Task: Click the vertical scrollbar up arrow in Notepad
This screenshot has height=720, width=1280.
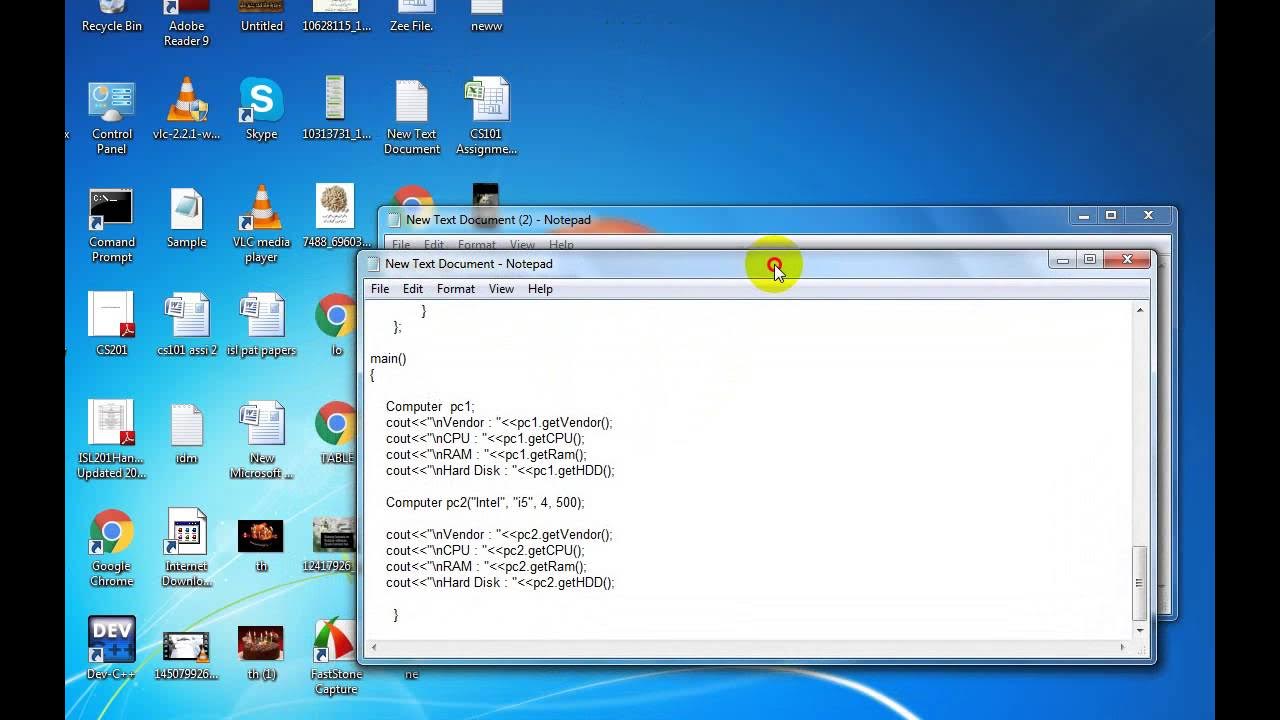Action: 1140,310
